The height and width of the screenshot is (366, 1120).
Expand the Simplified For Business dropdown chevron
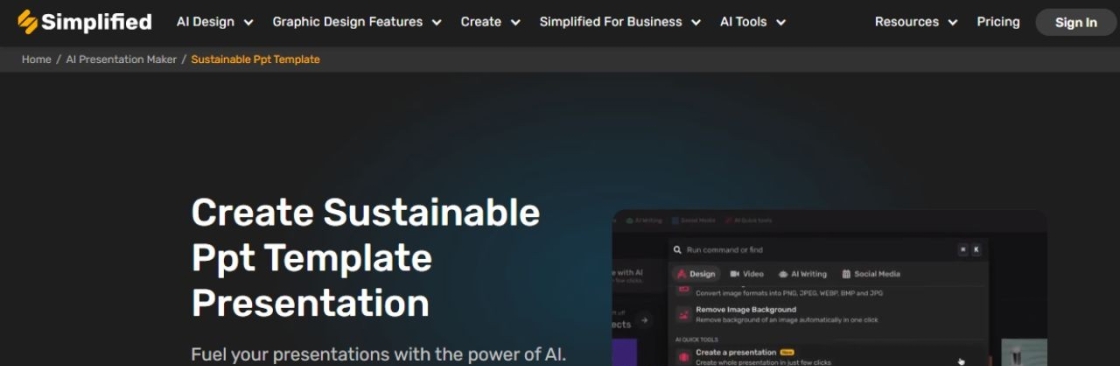[696, 22]
